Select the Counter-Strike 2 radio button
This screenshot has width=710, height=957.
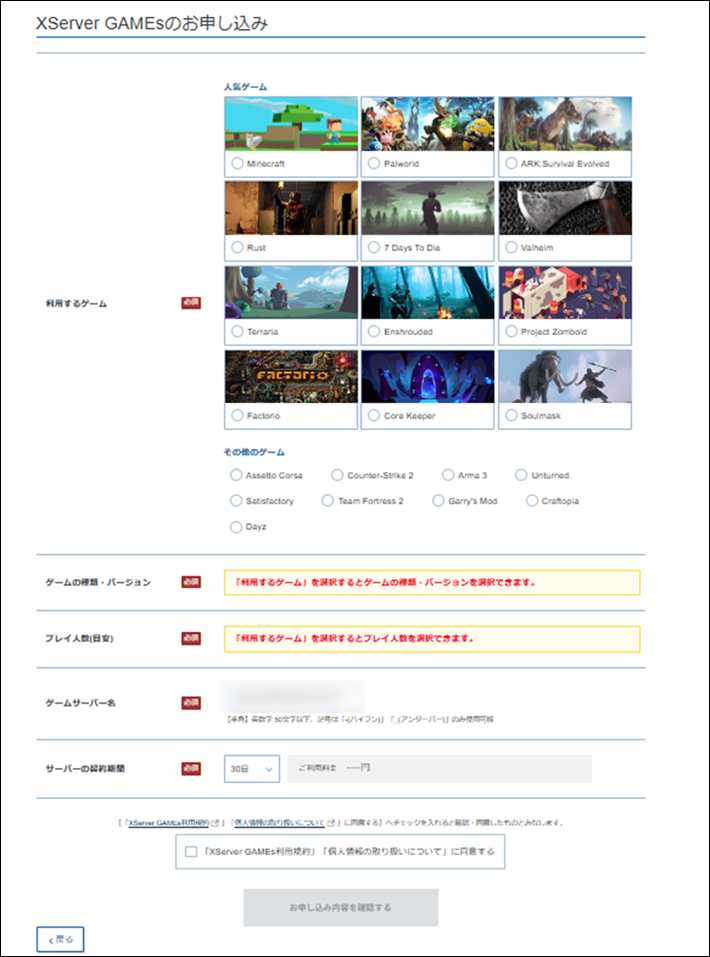337,475
